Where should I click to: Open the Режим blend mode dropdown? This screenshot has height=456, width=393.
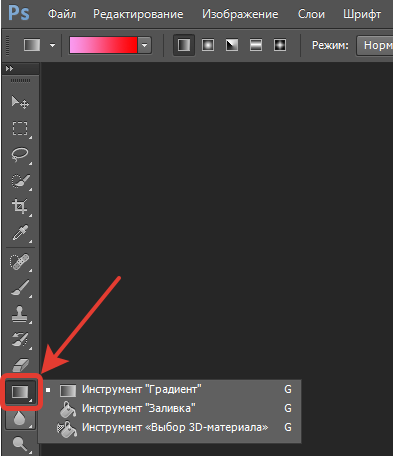(x=375, y=45)
